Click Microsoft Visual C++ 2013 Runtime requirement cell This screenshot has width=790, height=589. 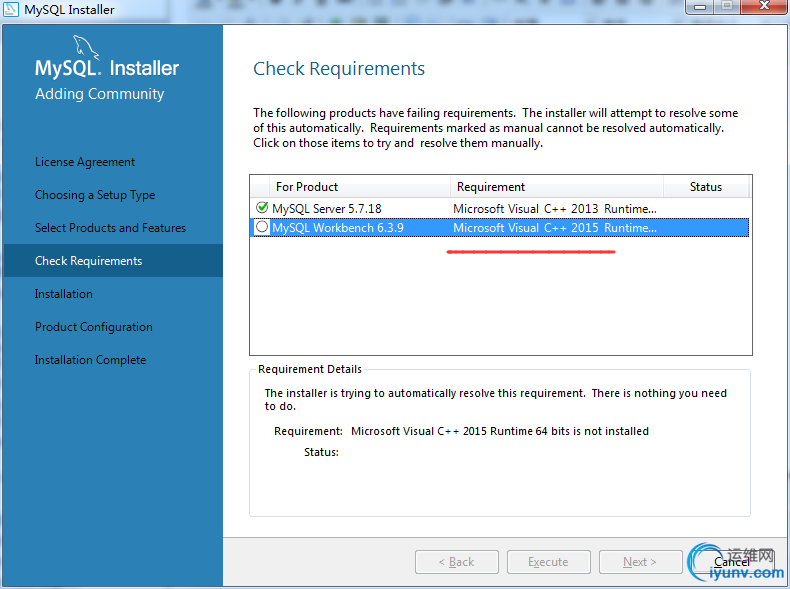555,209
